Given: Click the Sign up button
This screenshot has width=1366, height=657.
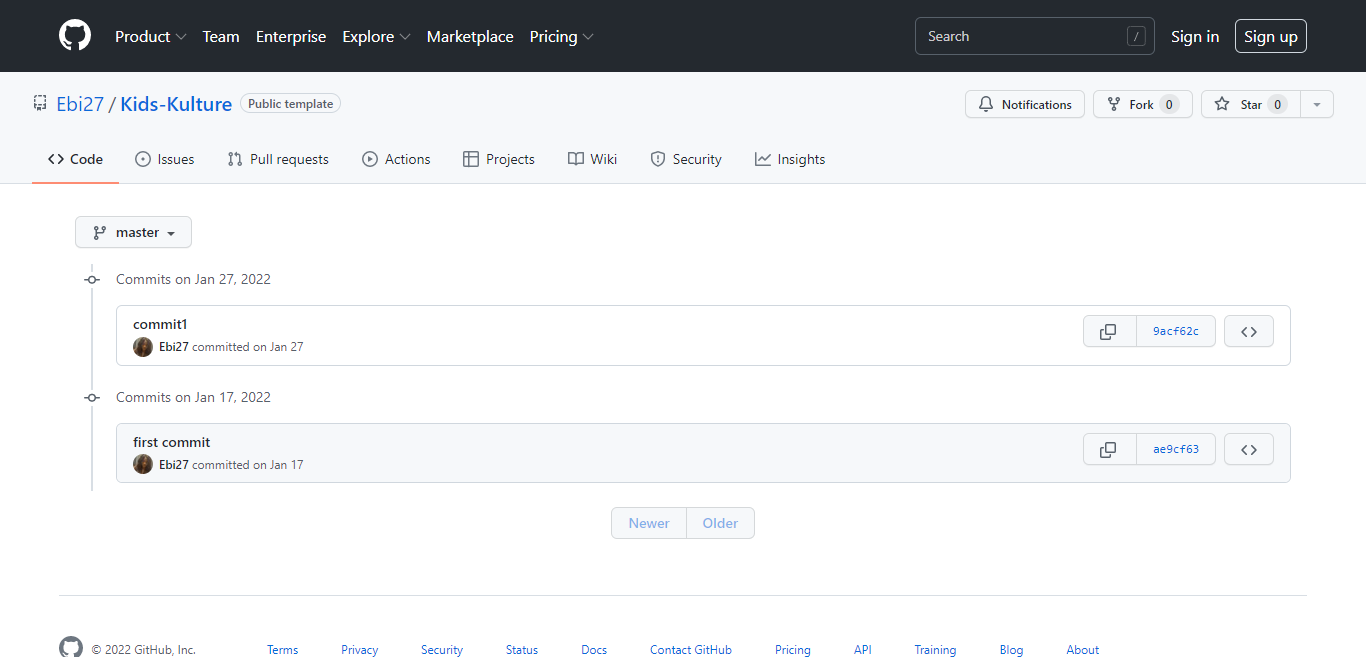Looking at the screenshot, I should [x=1271, y=36].
